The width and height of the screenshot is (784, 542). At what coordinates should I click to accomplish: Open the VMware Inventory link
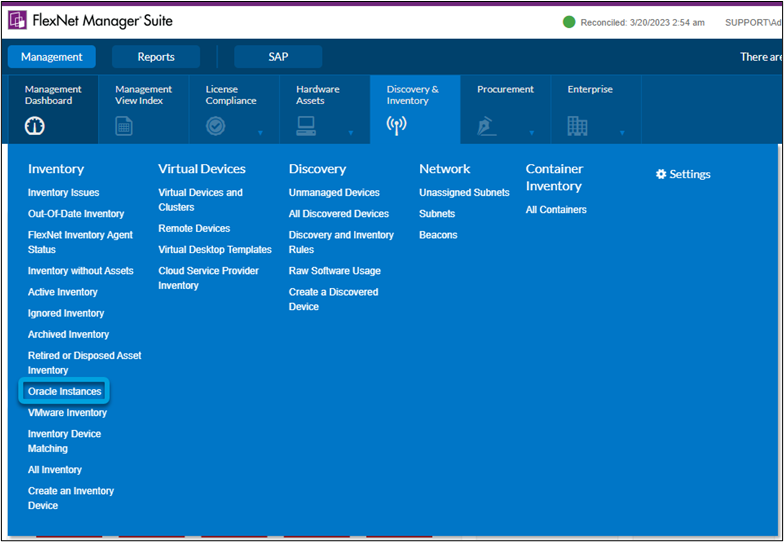[x=68, y=412]
